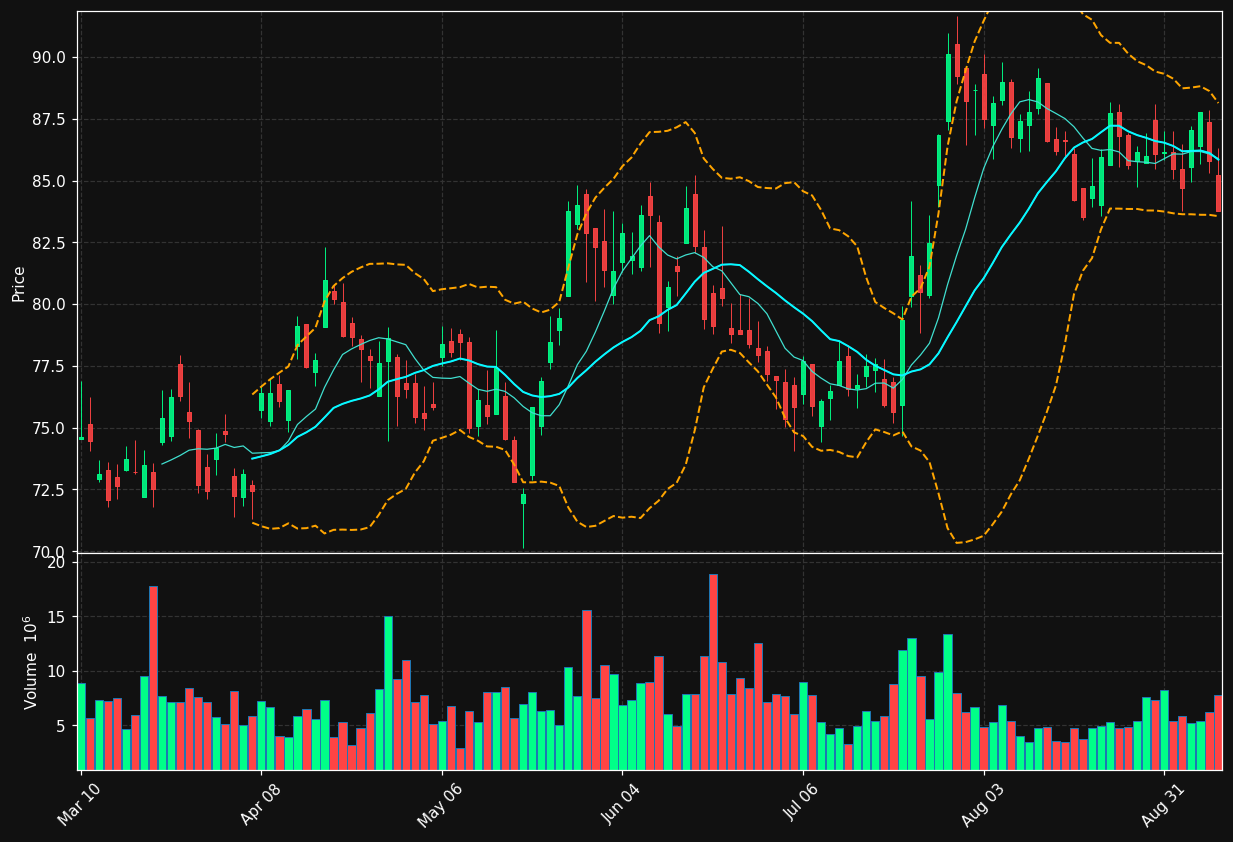The image size is (1233, 842).
Task: Click the volume axis tick 10
Action: (x=56, y=672)
